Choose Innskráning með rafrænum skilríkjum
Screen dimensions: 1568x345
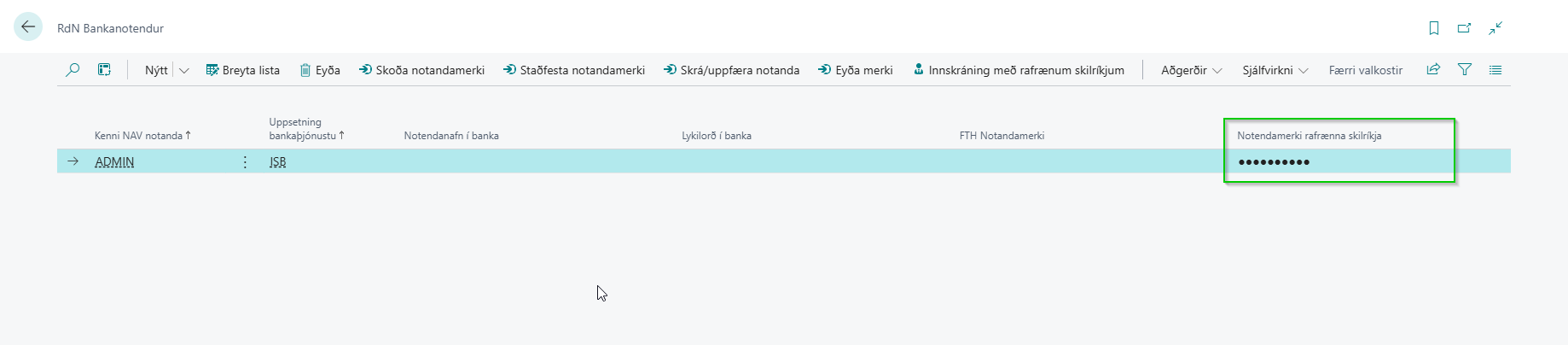point(1019,70)
